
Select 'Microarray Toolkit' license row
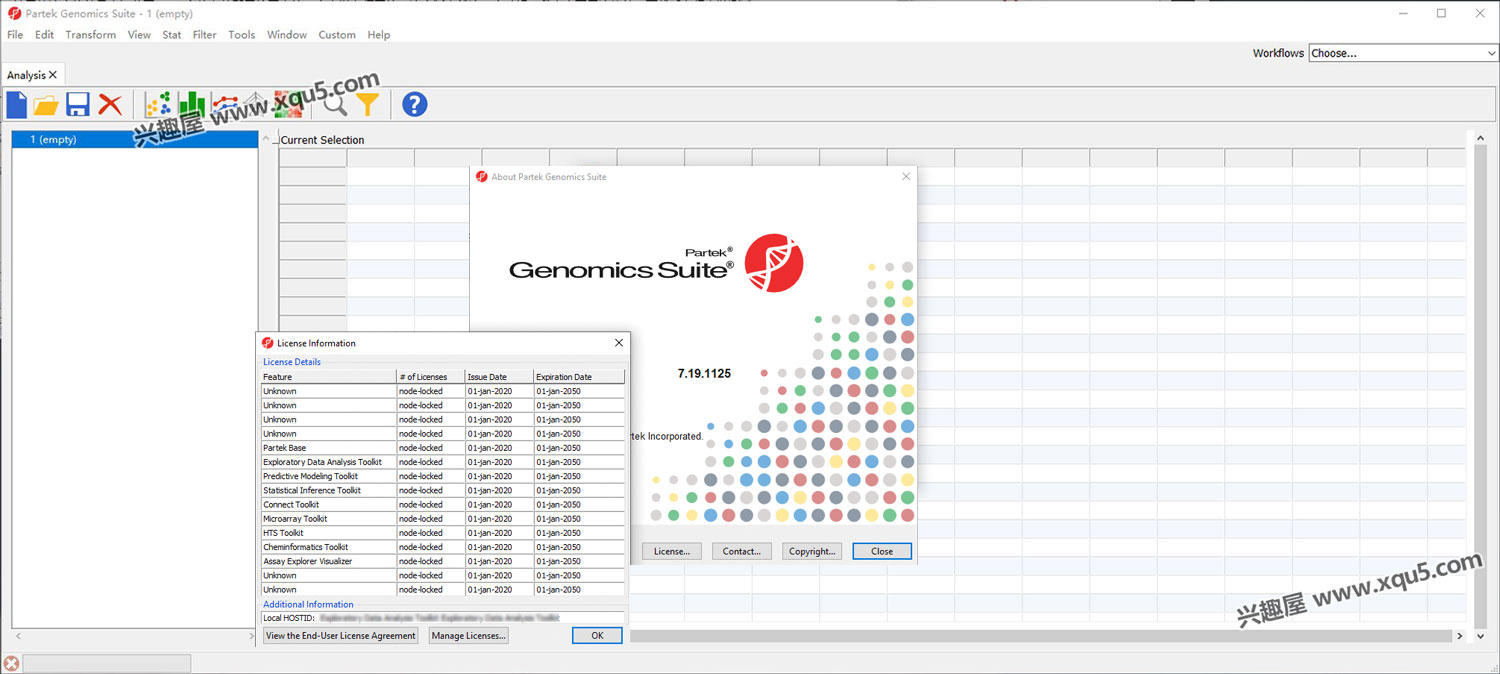(443, 519)
